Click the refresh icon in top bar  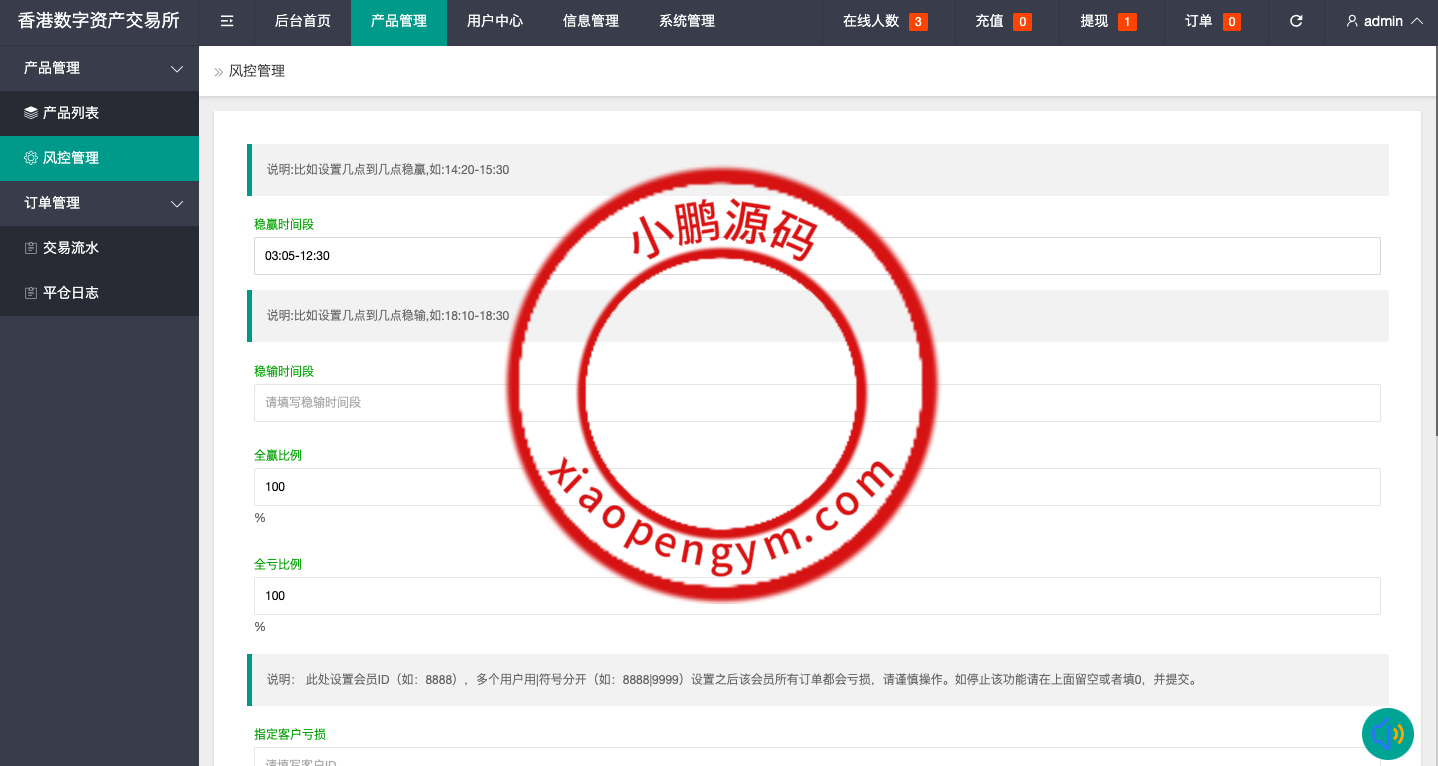point(1296,21)
